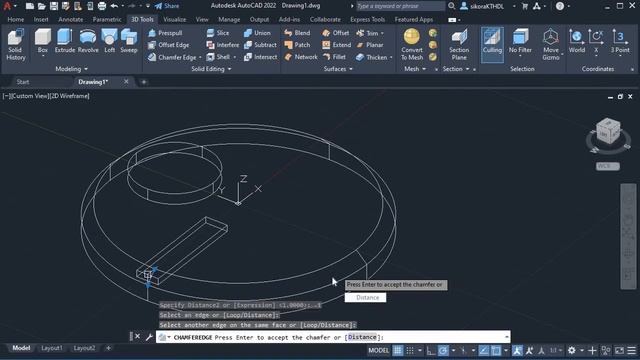The height and width of the screenshot is (360, 640).
Task: Apply the Intersect solid operation
Action: click(260, 57)
